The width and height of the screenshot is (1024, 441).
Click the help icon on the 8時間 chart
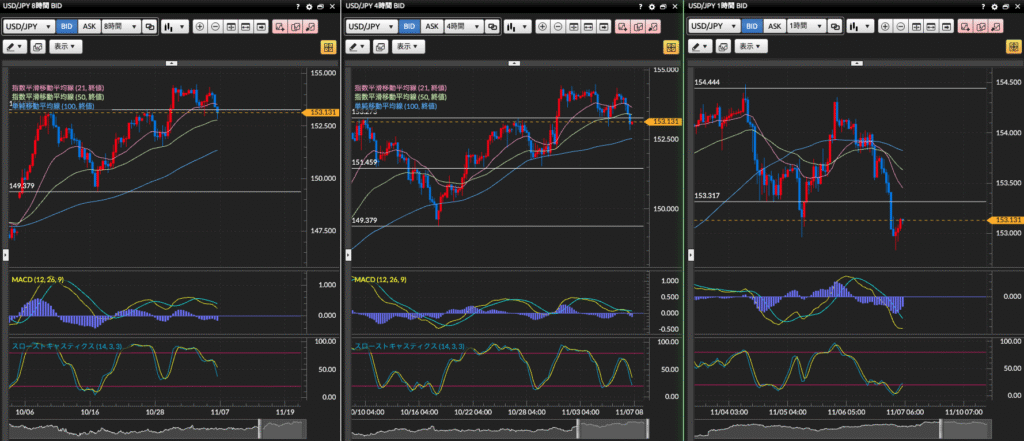[297, 6]
